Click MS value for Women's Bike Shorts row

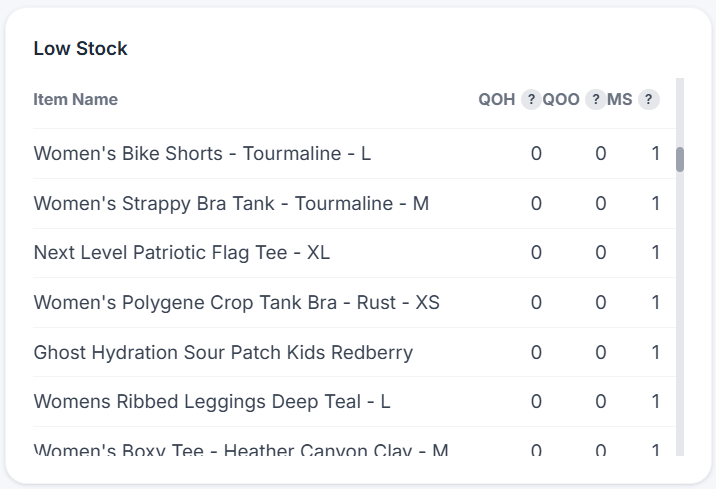tap(655, 153)
